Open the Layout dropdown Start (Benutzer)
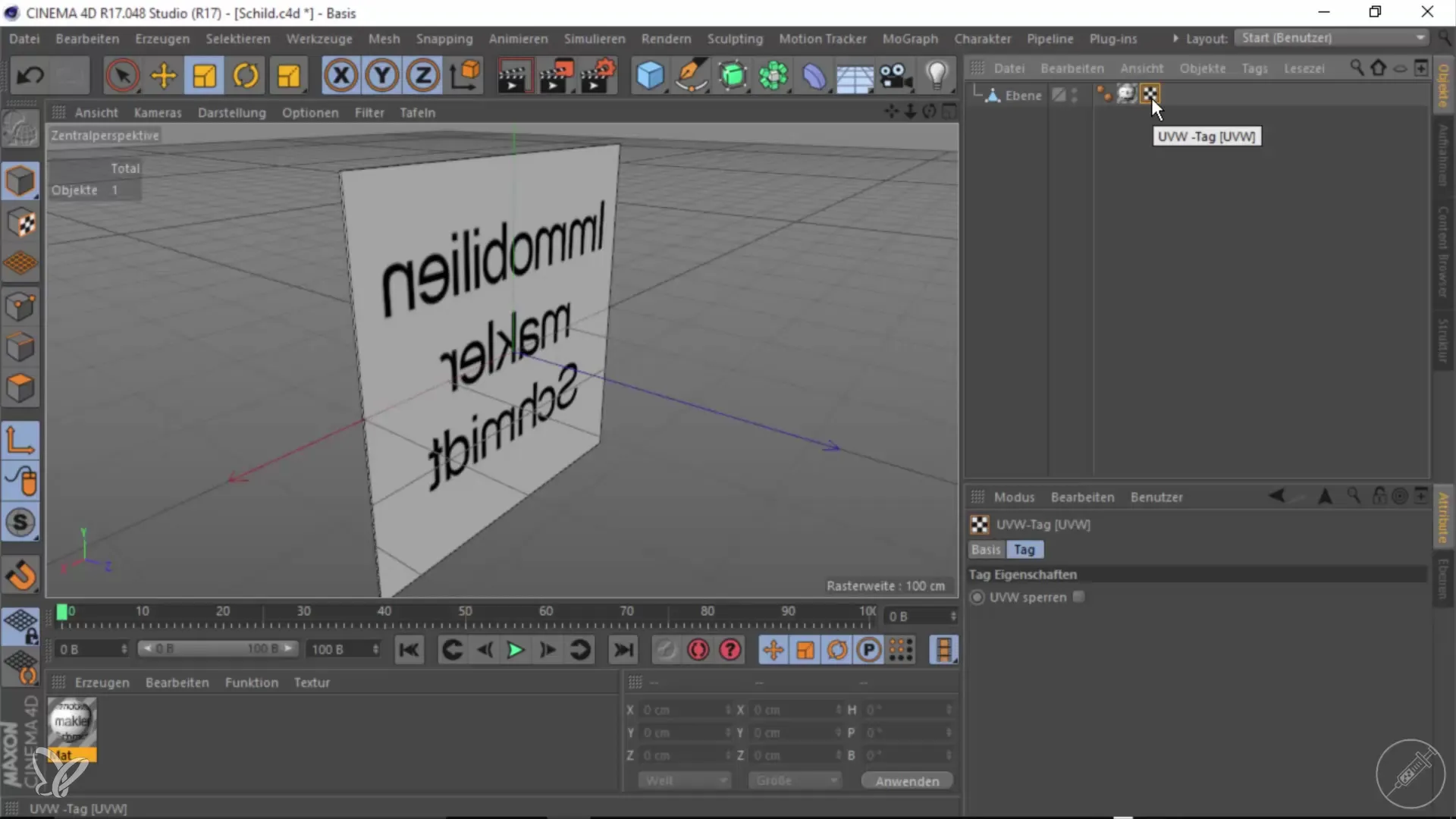Screen dimensions: 1456x819 click(x=1332, y=38)
